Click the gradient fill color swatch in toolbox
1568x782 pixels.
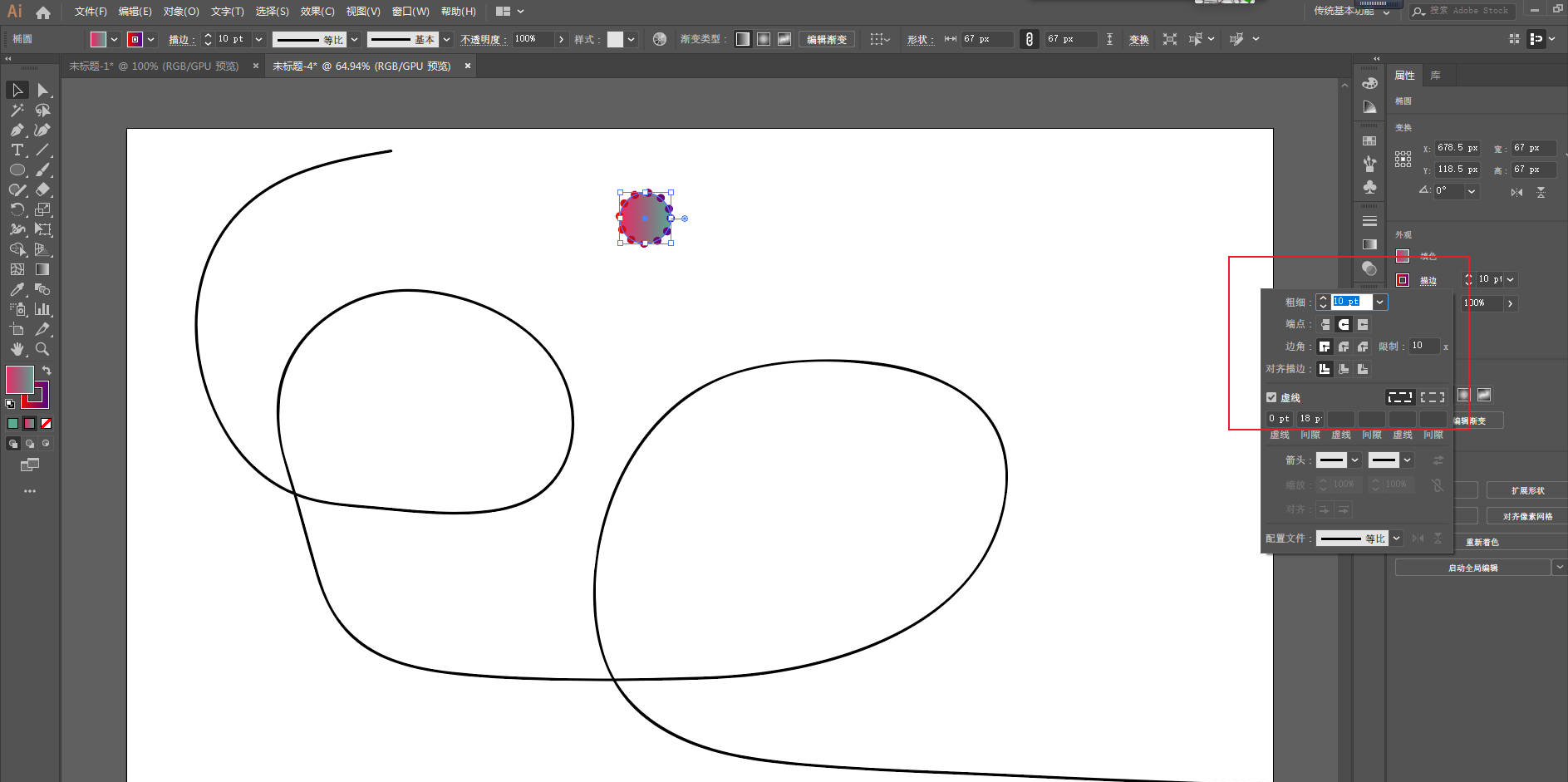[20, 380]
